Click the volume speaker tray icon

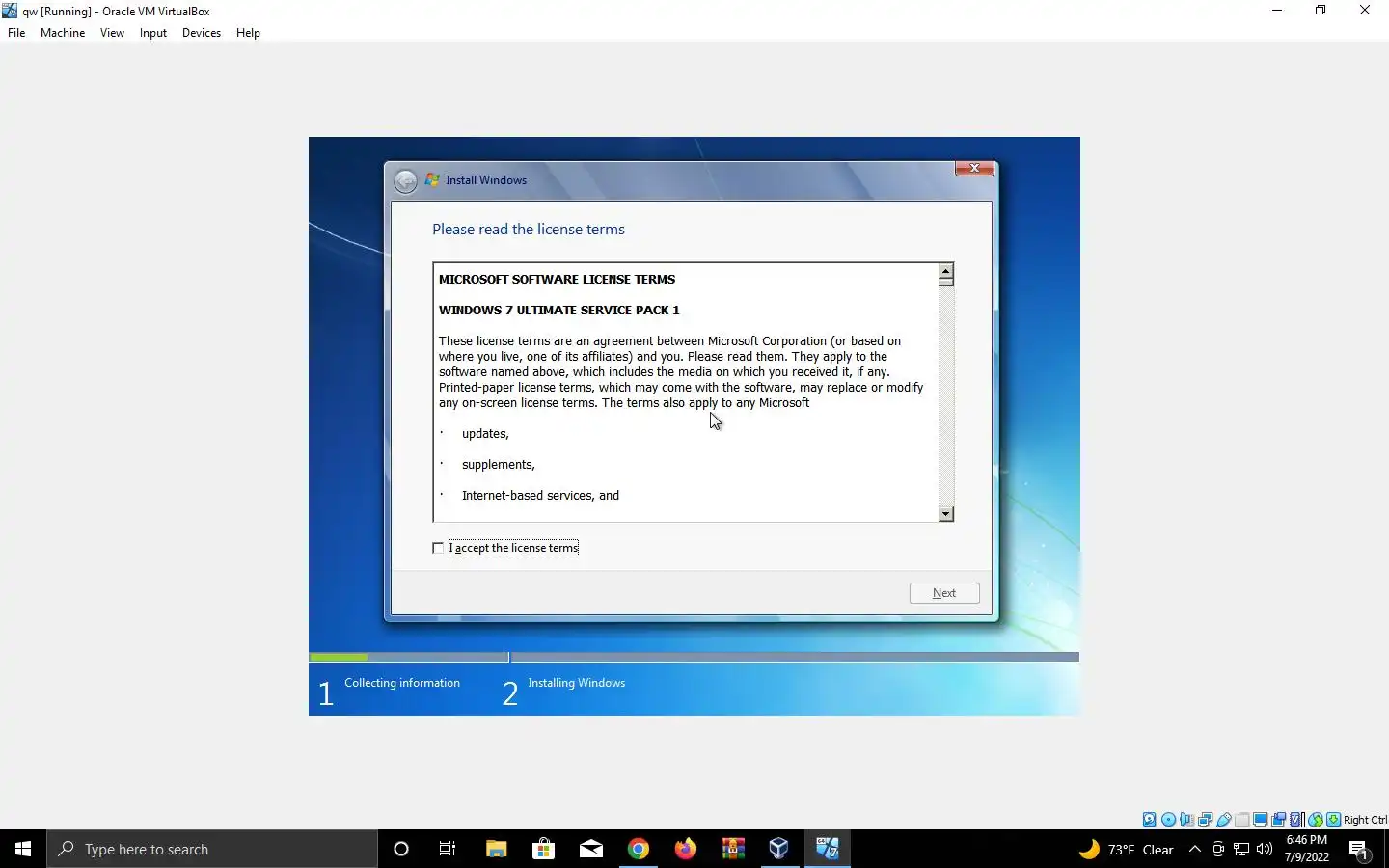[x=1265, y=849]
